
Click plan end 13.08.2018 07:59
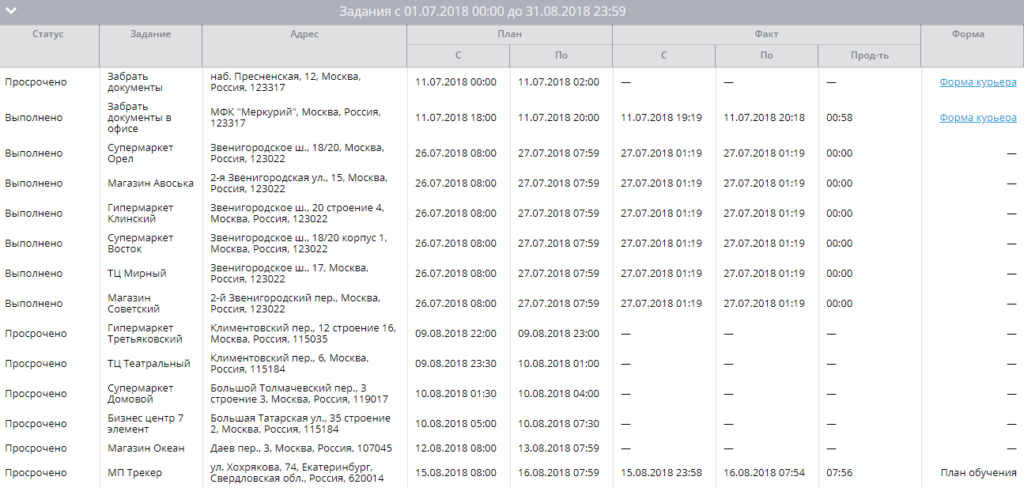[558, 449]
